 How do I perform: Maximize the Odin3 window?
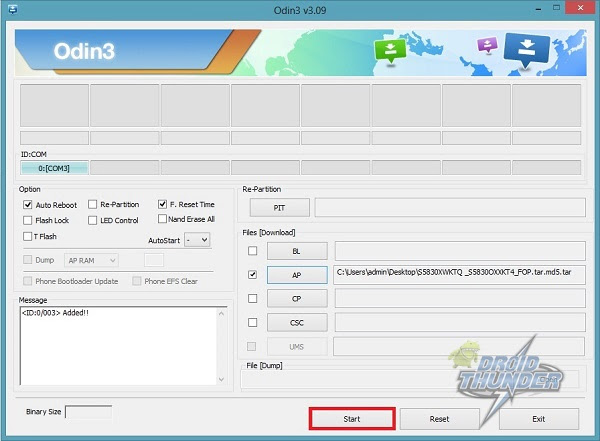tap(556, 8)
